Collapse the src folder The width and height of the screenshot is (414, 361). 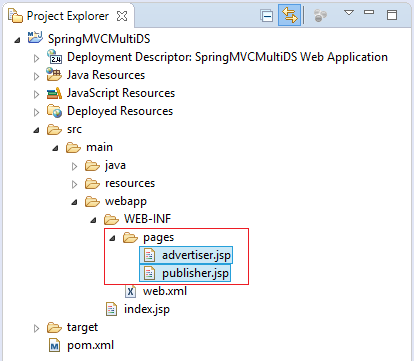click(36, 130)
